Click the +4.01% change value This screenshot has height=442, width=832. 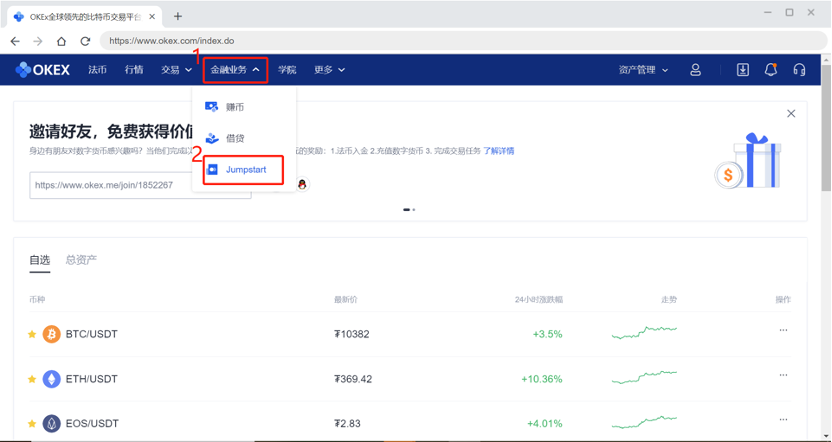point(545,423)
